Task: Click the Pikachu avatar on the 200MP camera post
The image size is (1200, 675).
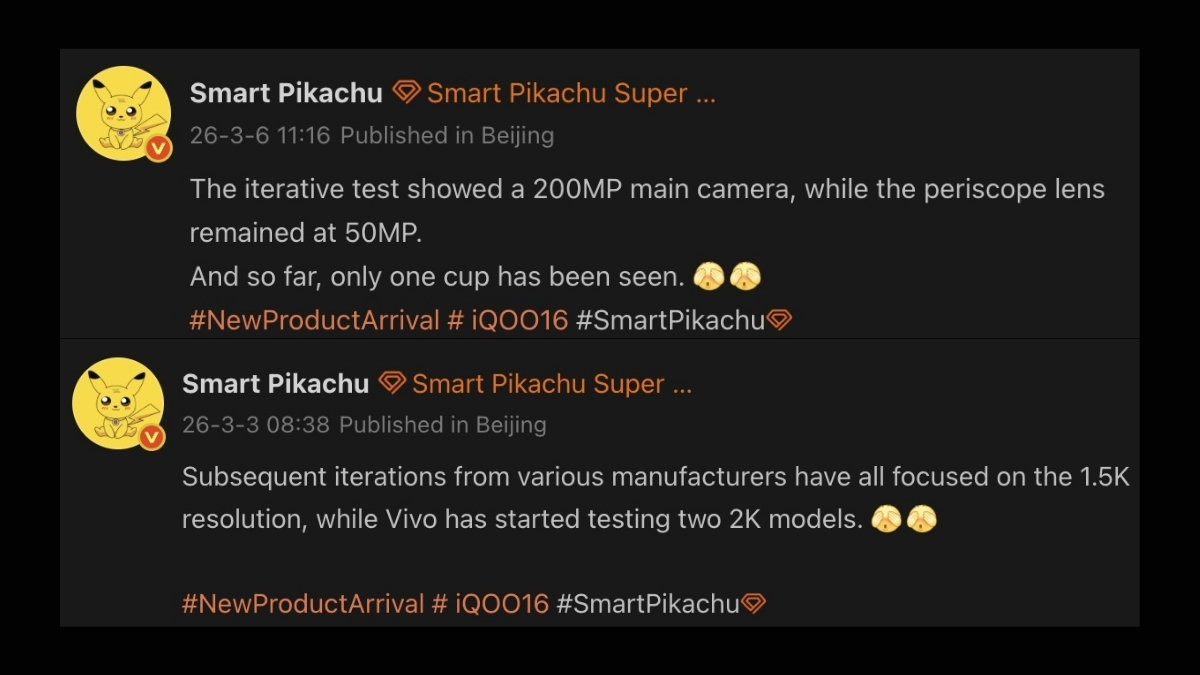Action: tap(123, 112)
